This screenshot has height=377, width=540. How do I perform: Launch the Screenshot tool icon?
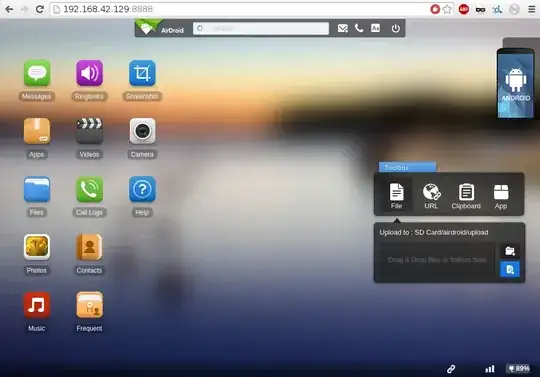click(142, 73)
